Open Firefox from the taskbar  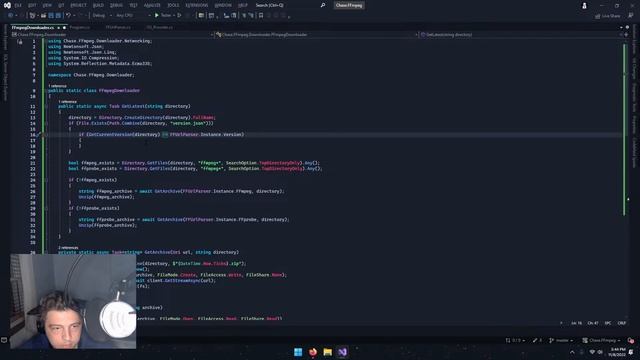point(313,352)
